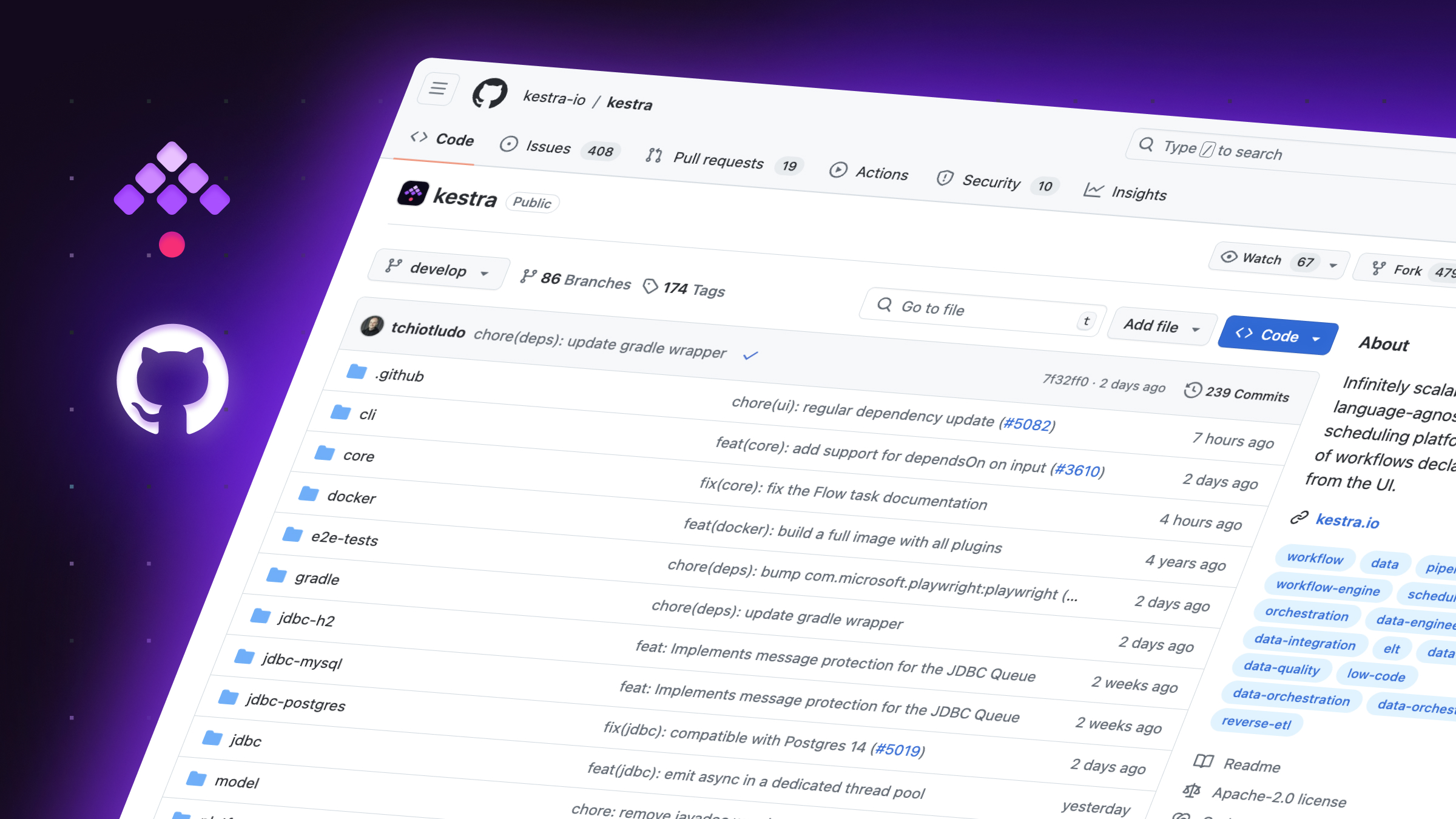Click the Security shield icon

pos(944,175)
